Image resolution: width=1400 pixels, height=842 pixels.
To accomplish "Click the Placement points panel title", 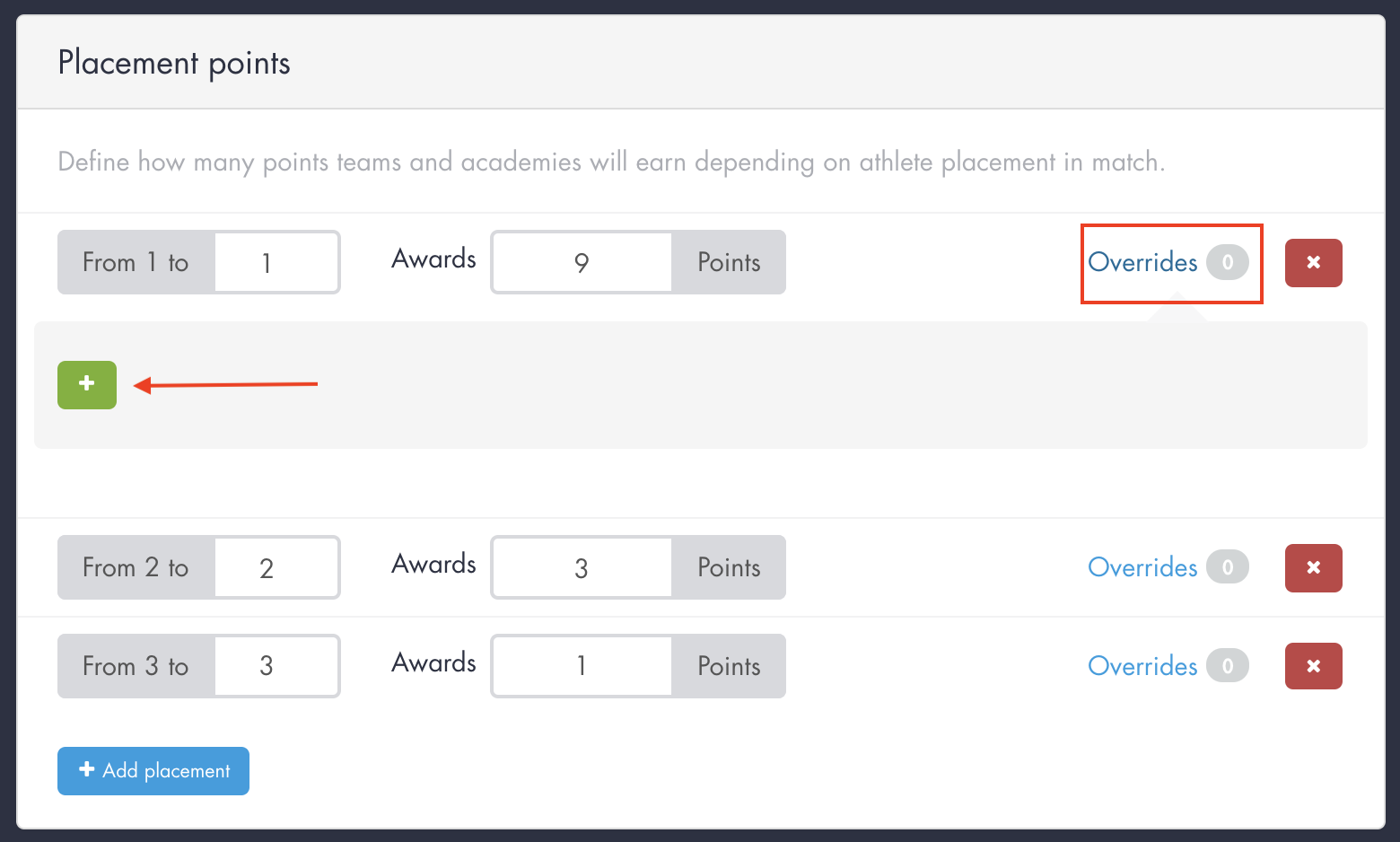I will click(173, 62).
